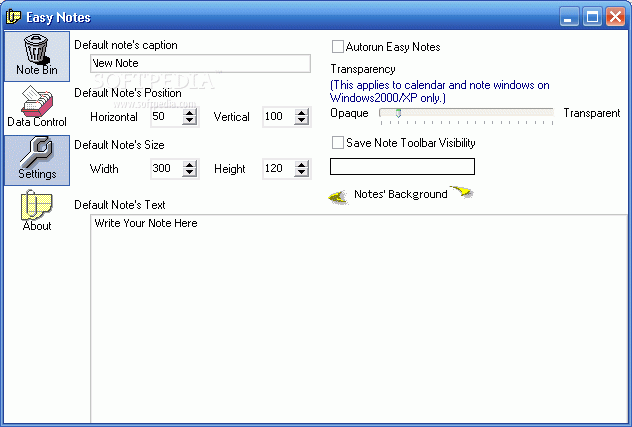
Task: Close the Easy Notes window
Action: tap(615, 17)
